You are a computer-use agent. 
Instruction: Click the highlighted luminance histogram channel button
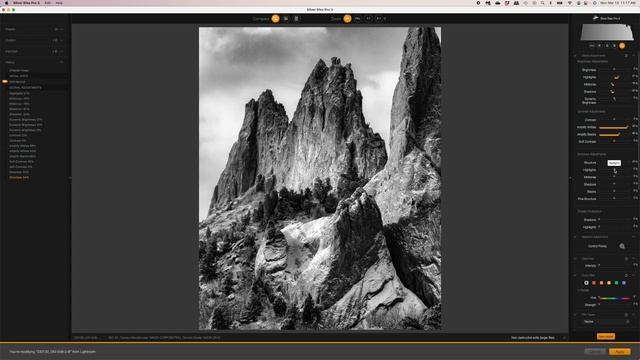622,46
